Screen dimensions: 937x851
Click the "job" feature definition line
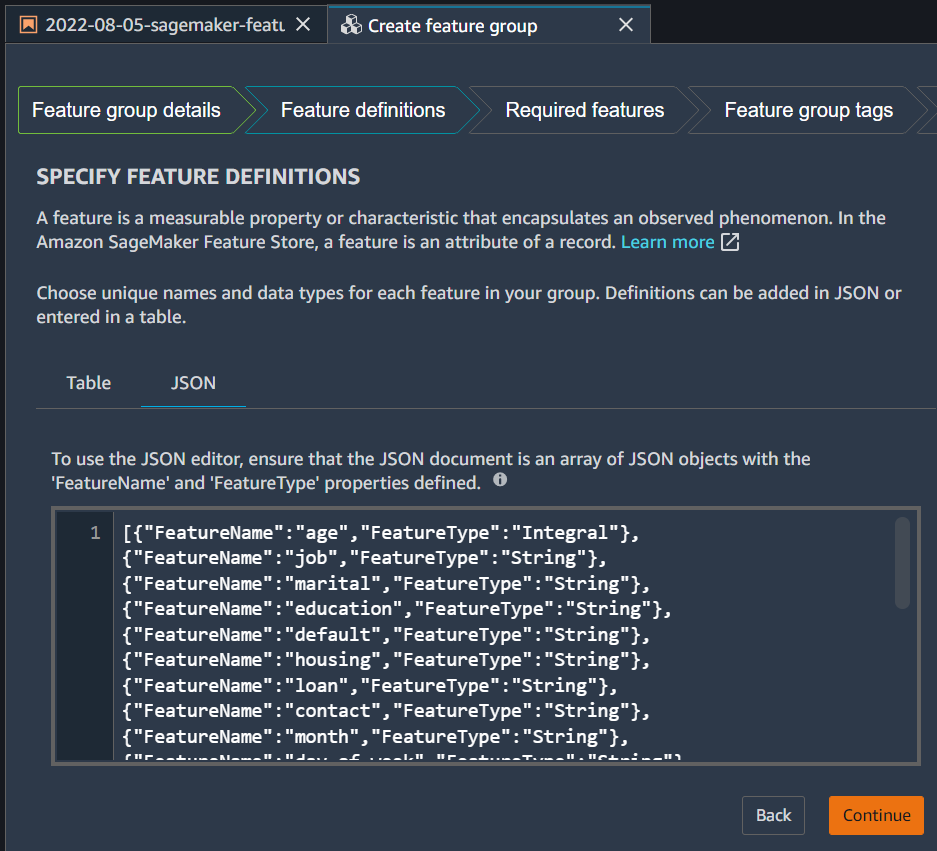tap(365, 558)
